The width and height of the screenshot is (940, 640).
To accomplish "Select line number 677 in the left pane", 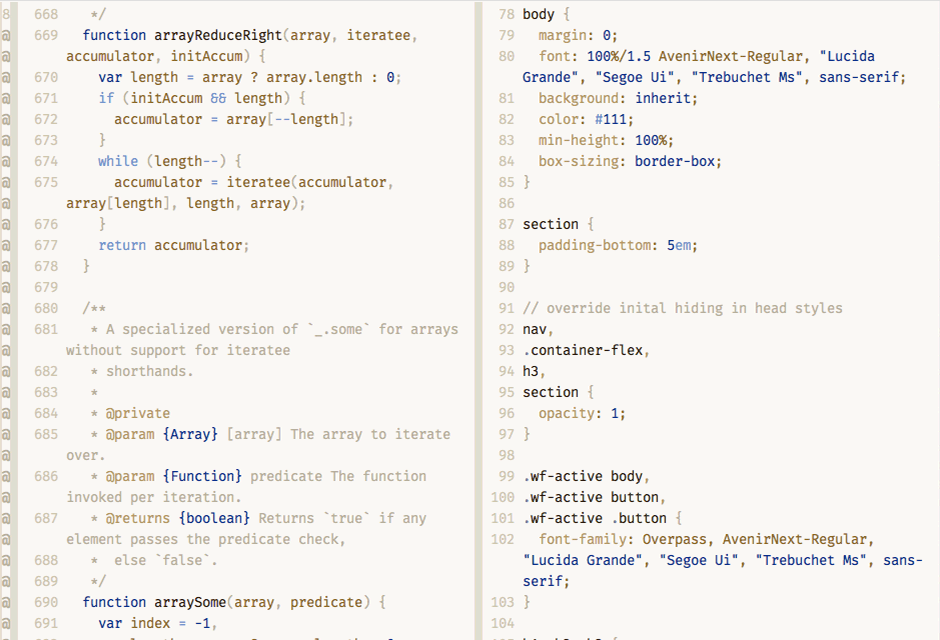I will tap(46, 245).
